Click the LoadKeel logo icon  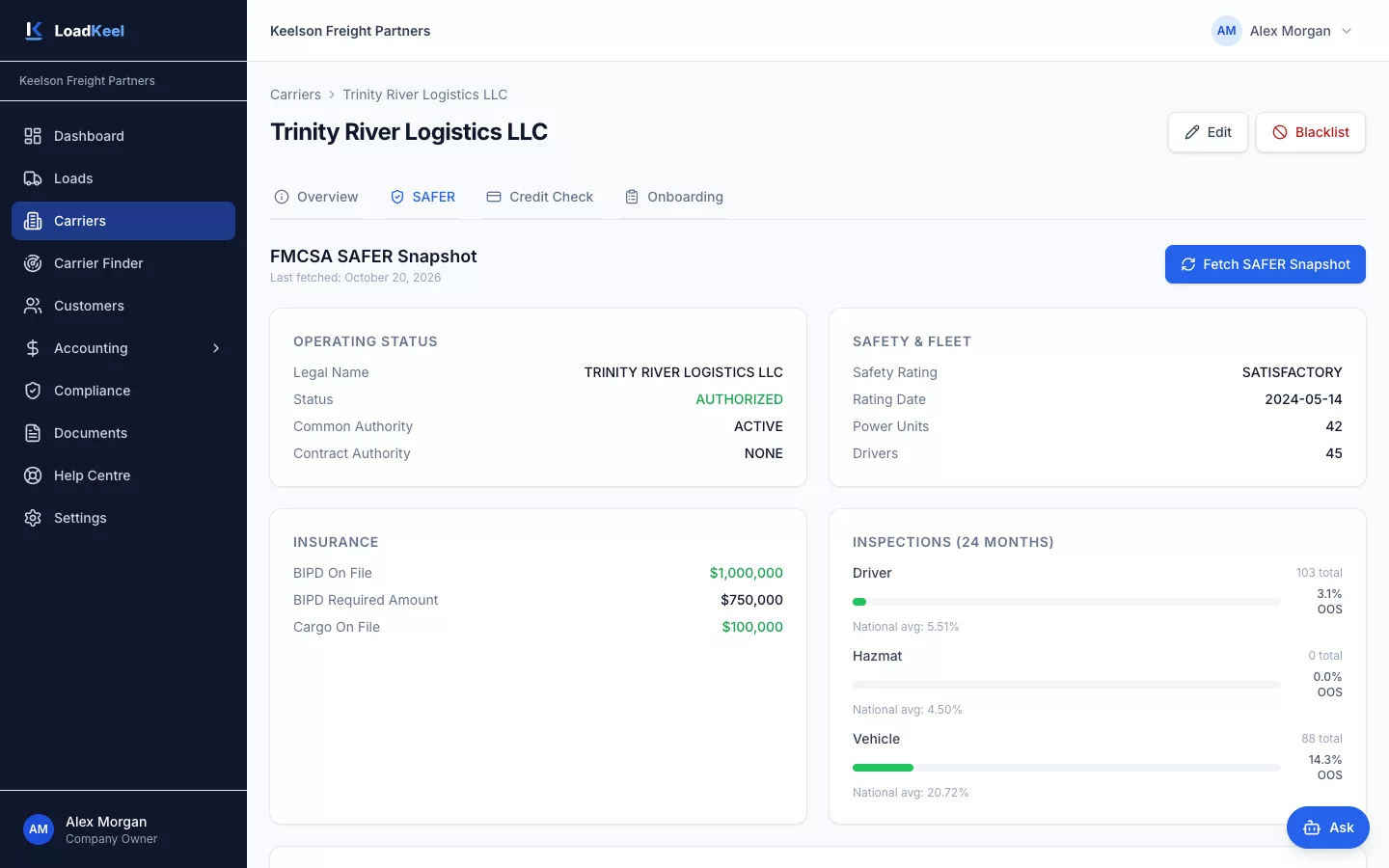coord(34,31)
